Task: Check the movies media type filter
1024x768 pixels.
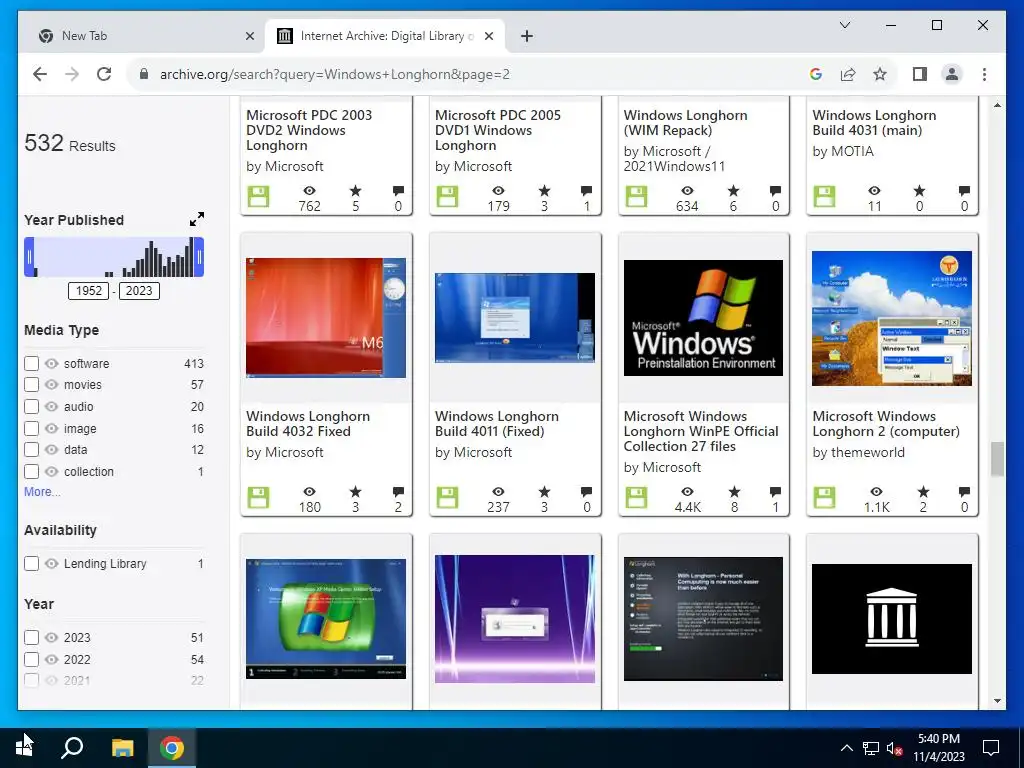Action: click(x=31, y=385)
